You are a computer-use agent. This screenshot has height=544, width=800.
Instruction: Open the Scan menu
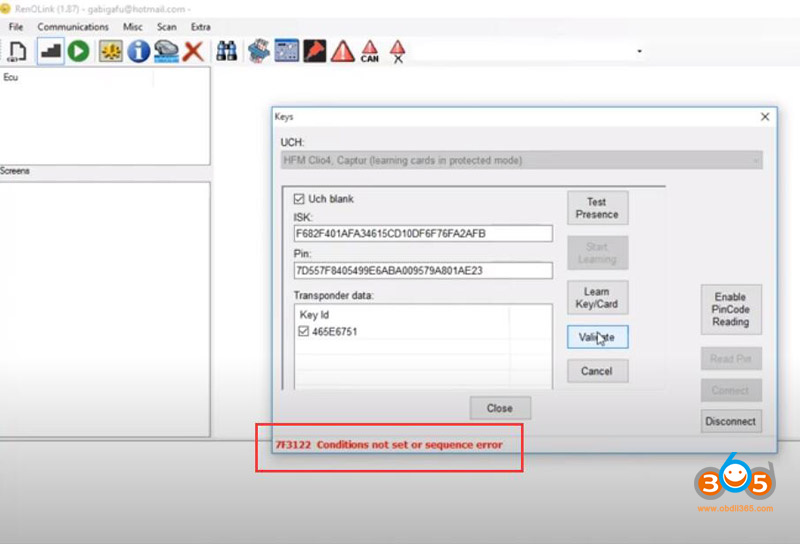point(166,27)
